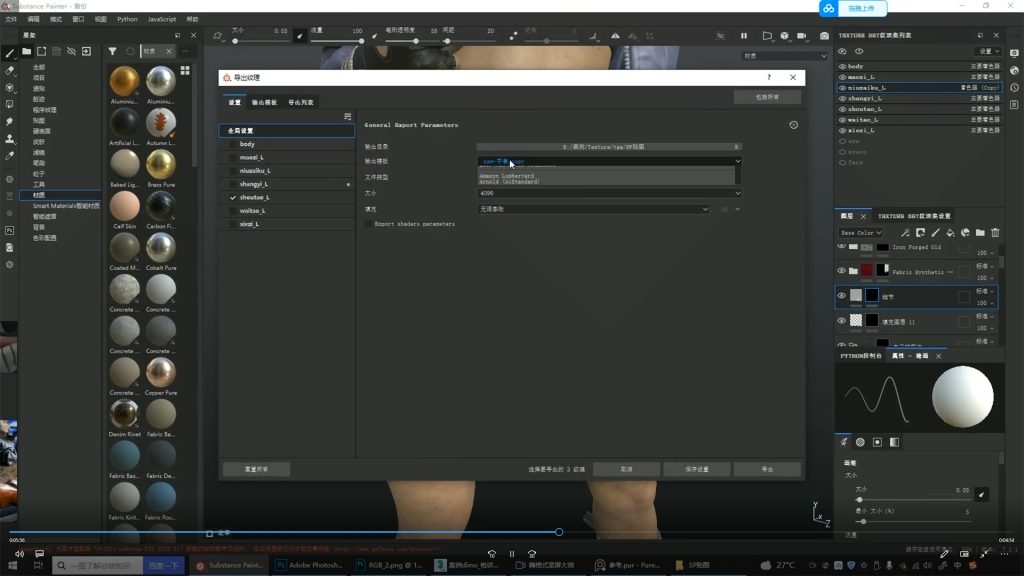Open the Base Color channel dropdown
Viewport: 1024px width, 576px height.
pos(861,232)
